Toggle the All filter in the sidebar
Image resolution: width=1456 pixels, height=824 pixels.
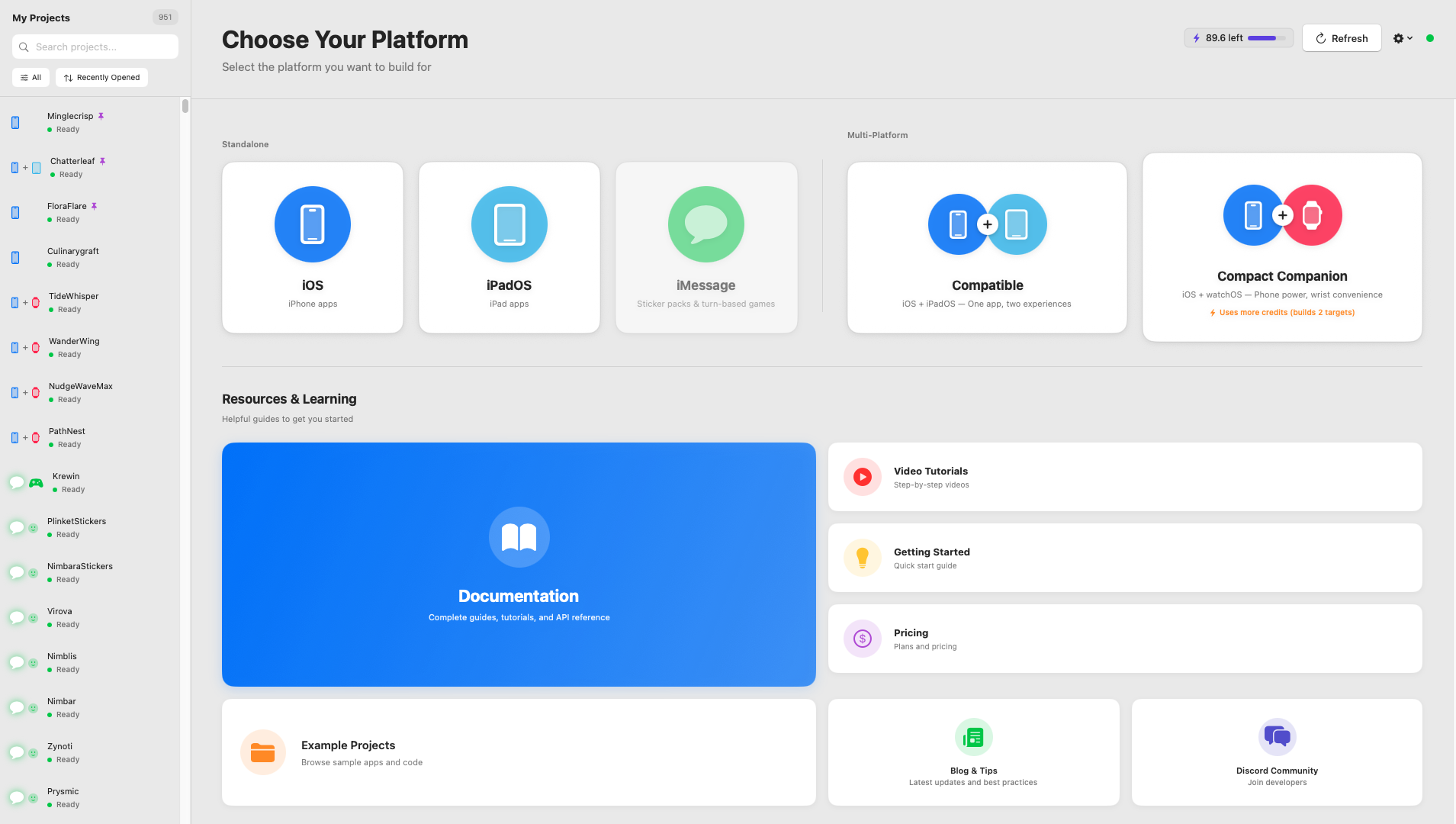coord(31,77)
